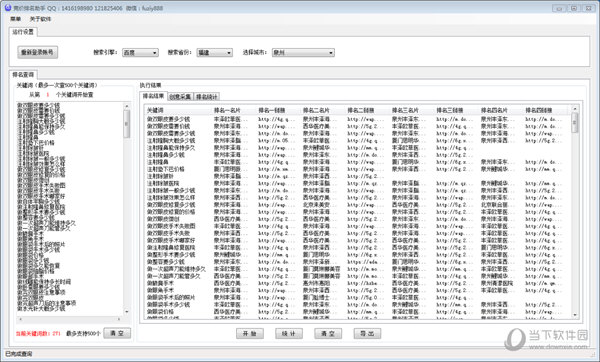
Task: Click the 排名四链接 column header
Action: tap(546, 110)
